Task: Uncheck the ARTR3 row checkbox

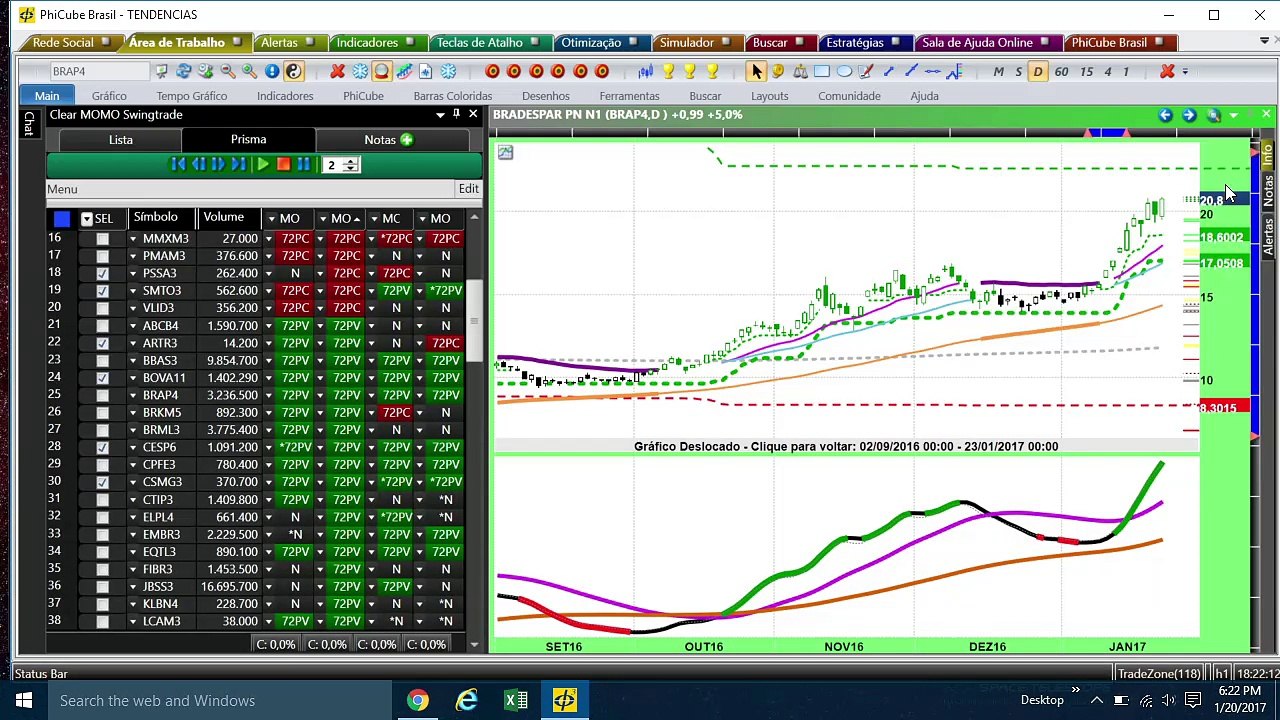Action: 102,343
